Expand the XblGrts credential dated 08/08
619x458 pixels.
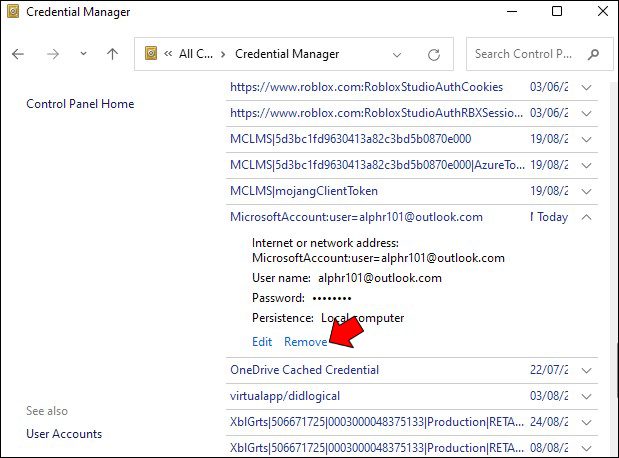click(587, 449)
